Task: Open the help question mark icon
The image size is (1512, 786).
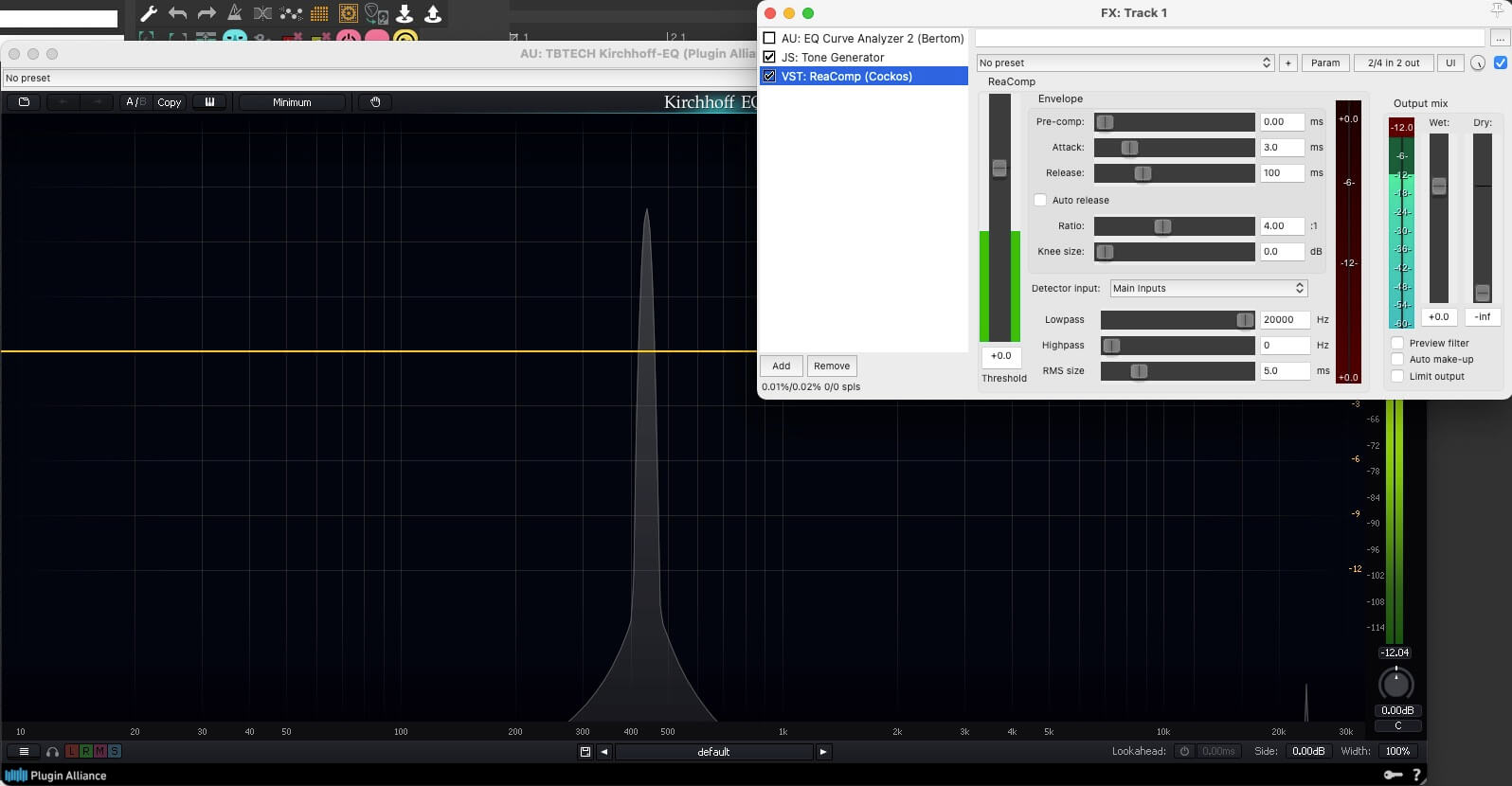Action: [x=1416, y=775]
